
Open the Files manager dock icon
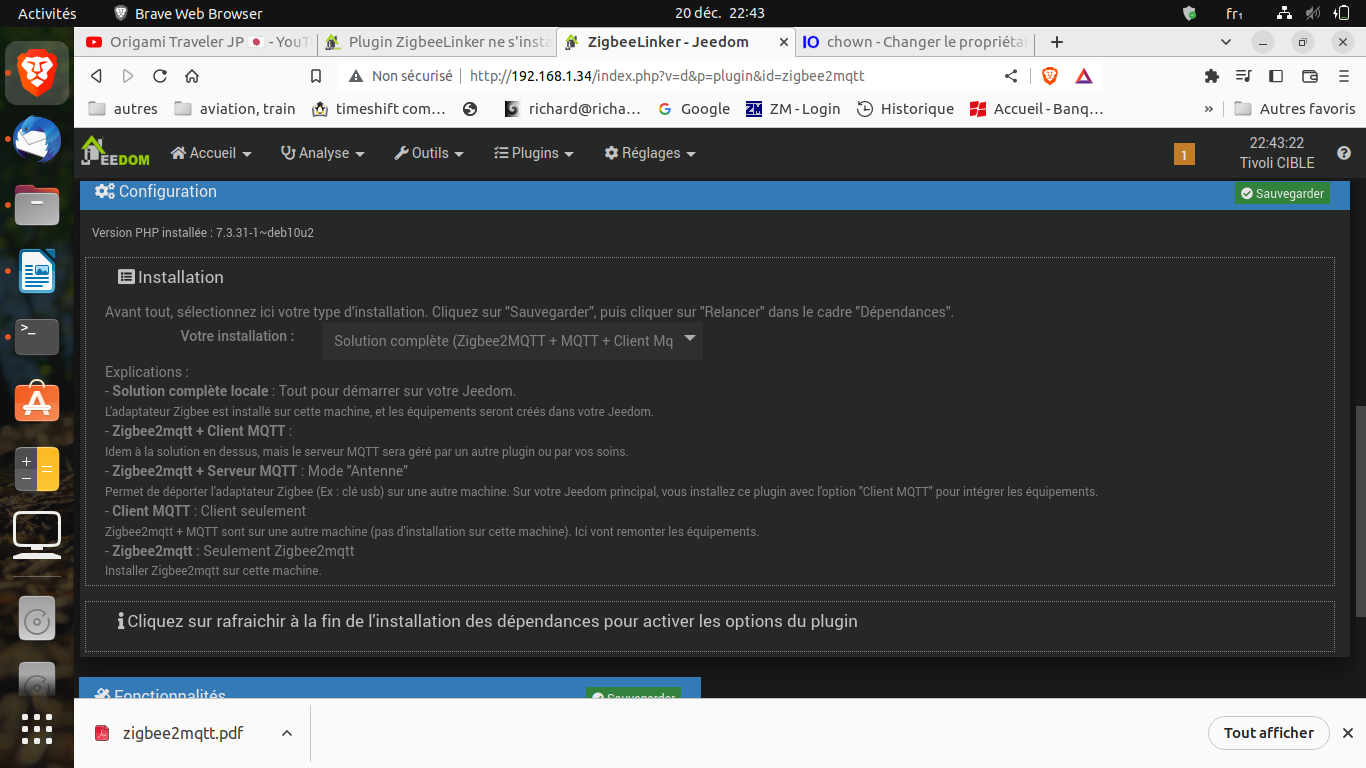[x=37, y=205]
